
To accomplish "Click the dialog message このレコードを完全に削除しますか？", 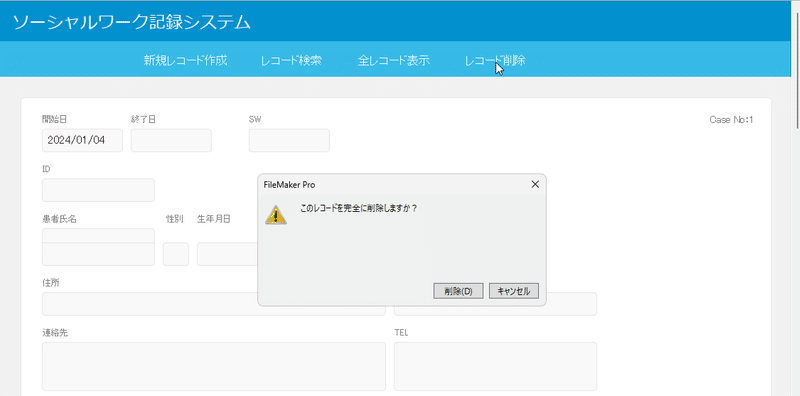I will (x=359, y=209).
